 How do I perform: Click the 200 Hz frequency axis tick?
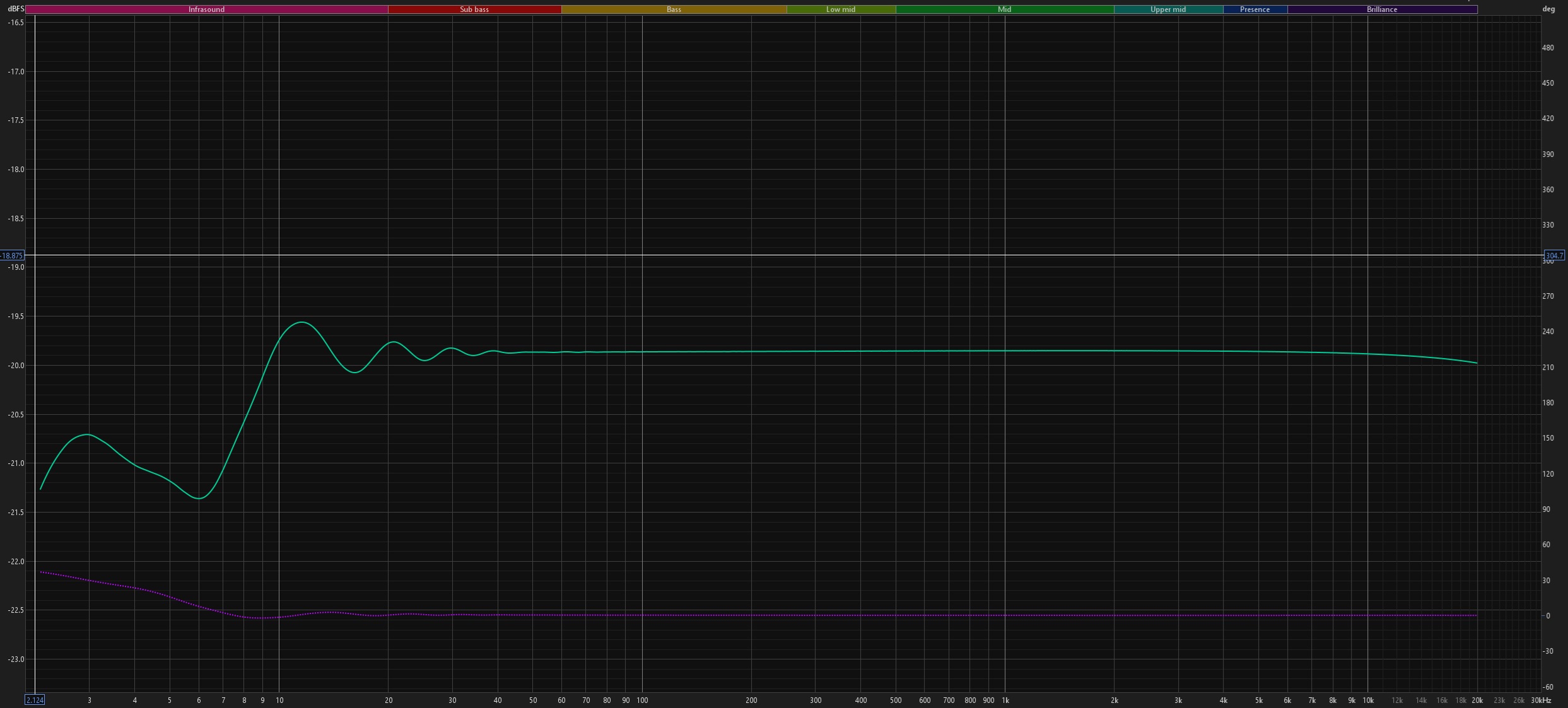pyautogui.click(x=751, y=700)
